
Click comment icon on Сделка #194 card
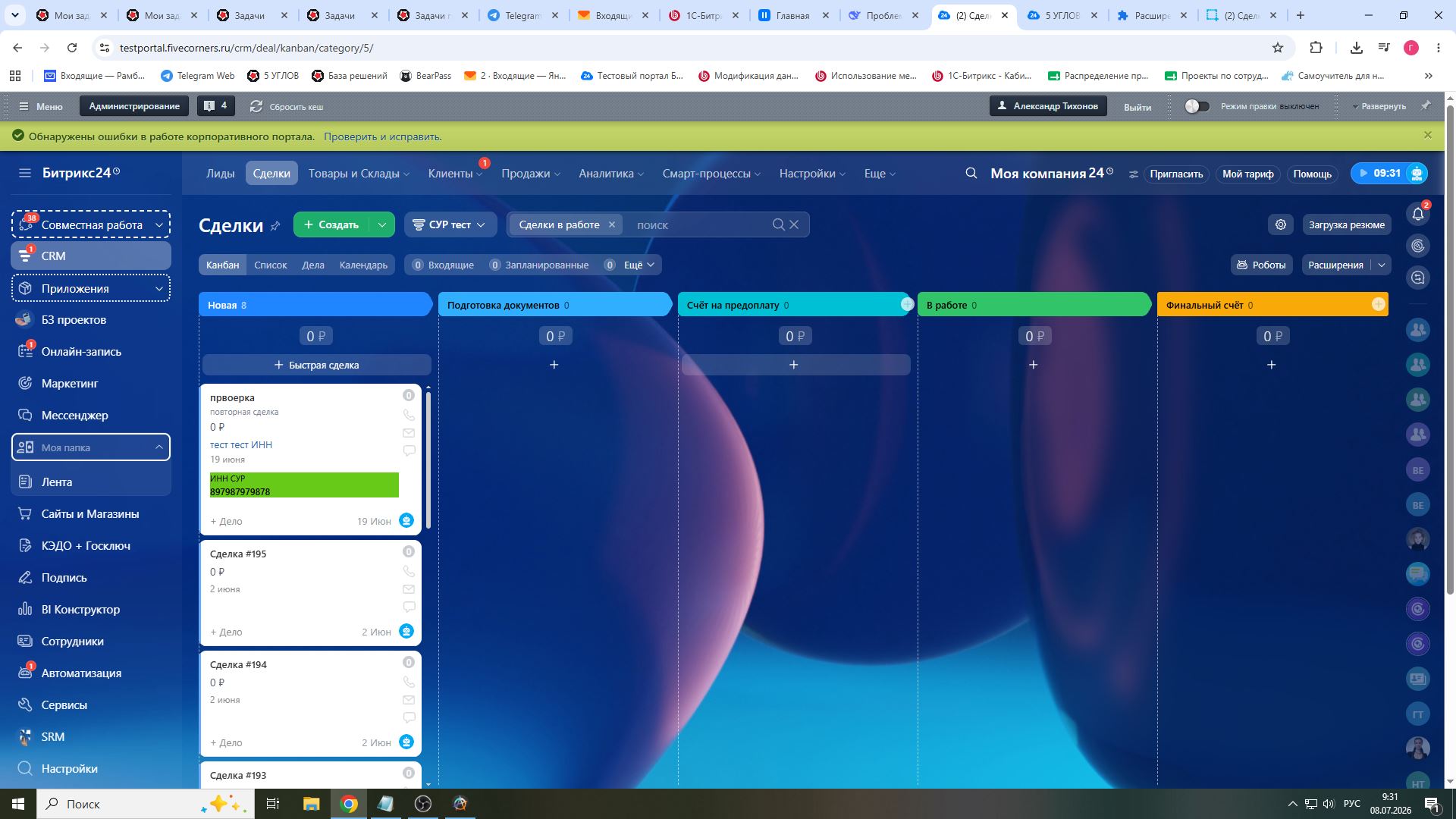tap(409, 717)
